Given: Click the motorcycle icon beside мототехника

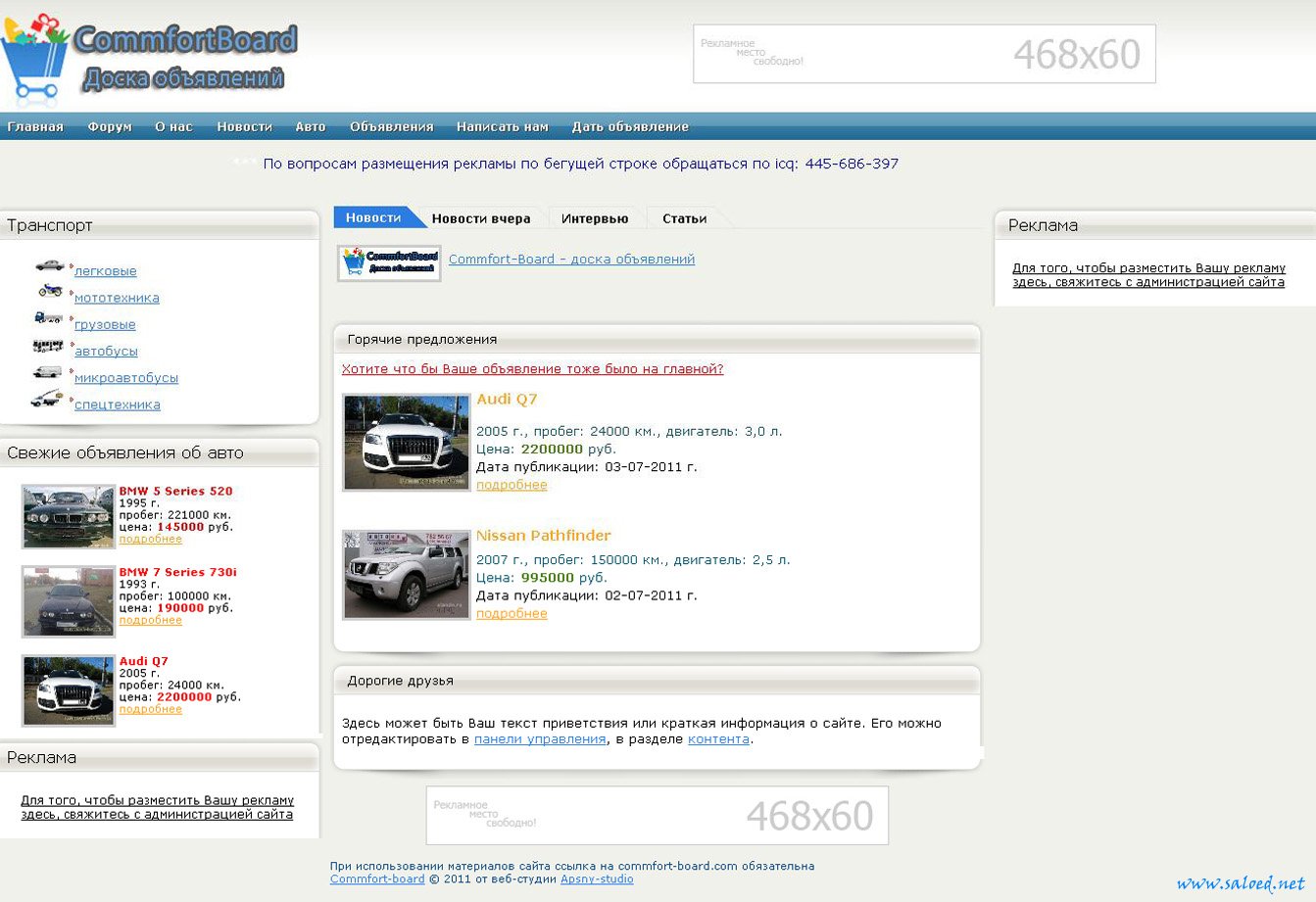Looking at the screenshot, I should click(50, 290).
